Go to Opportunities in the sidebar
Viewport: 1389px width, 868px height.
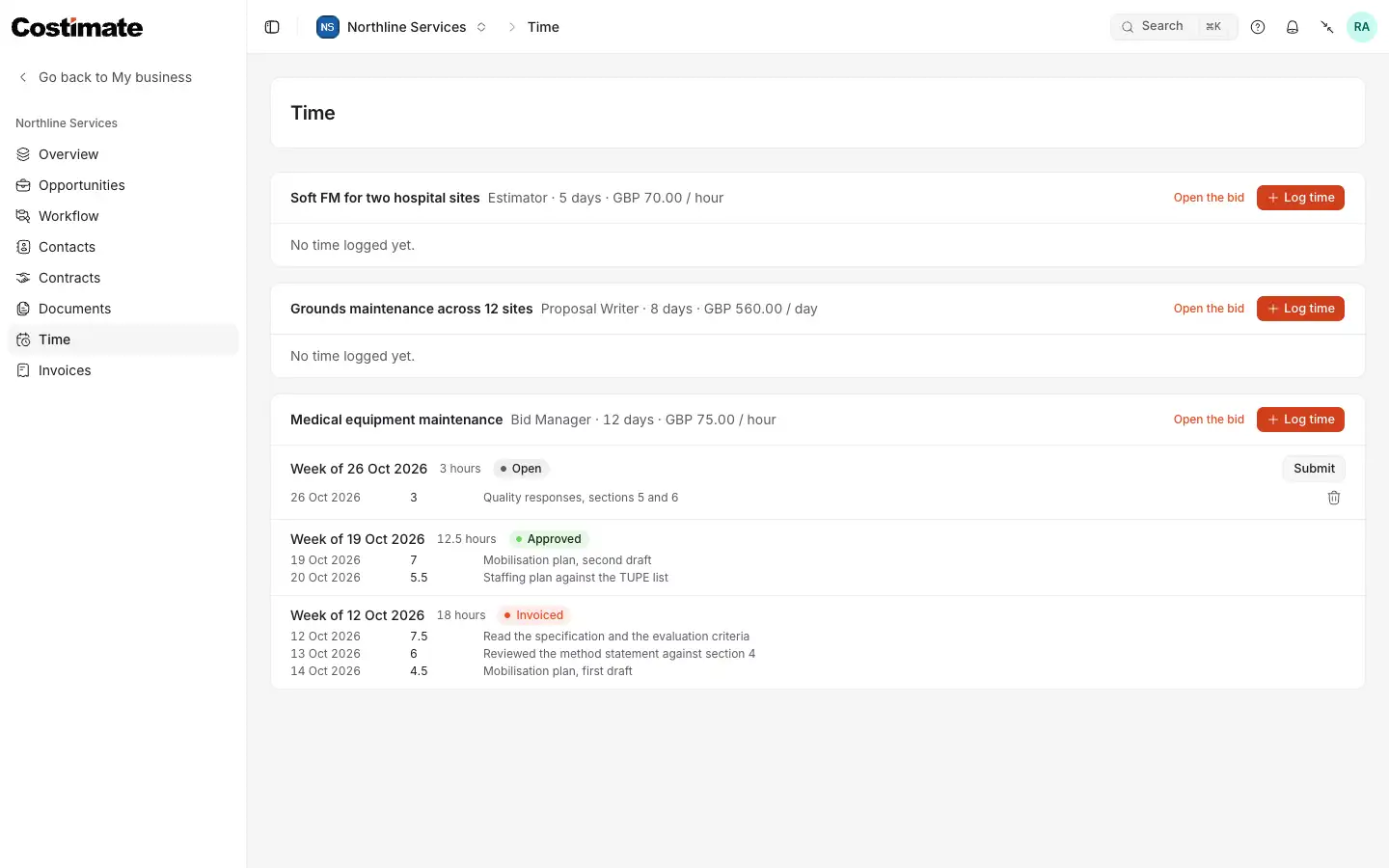click(x=123, y=185)
